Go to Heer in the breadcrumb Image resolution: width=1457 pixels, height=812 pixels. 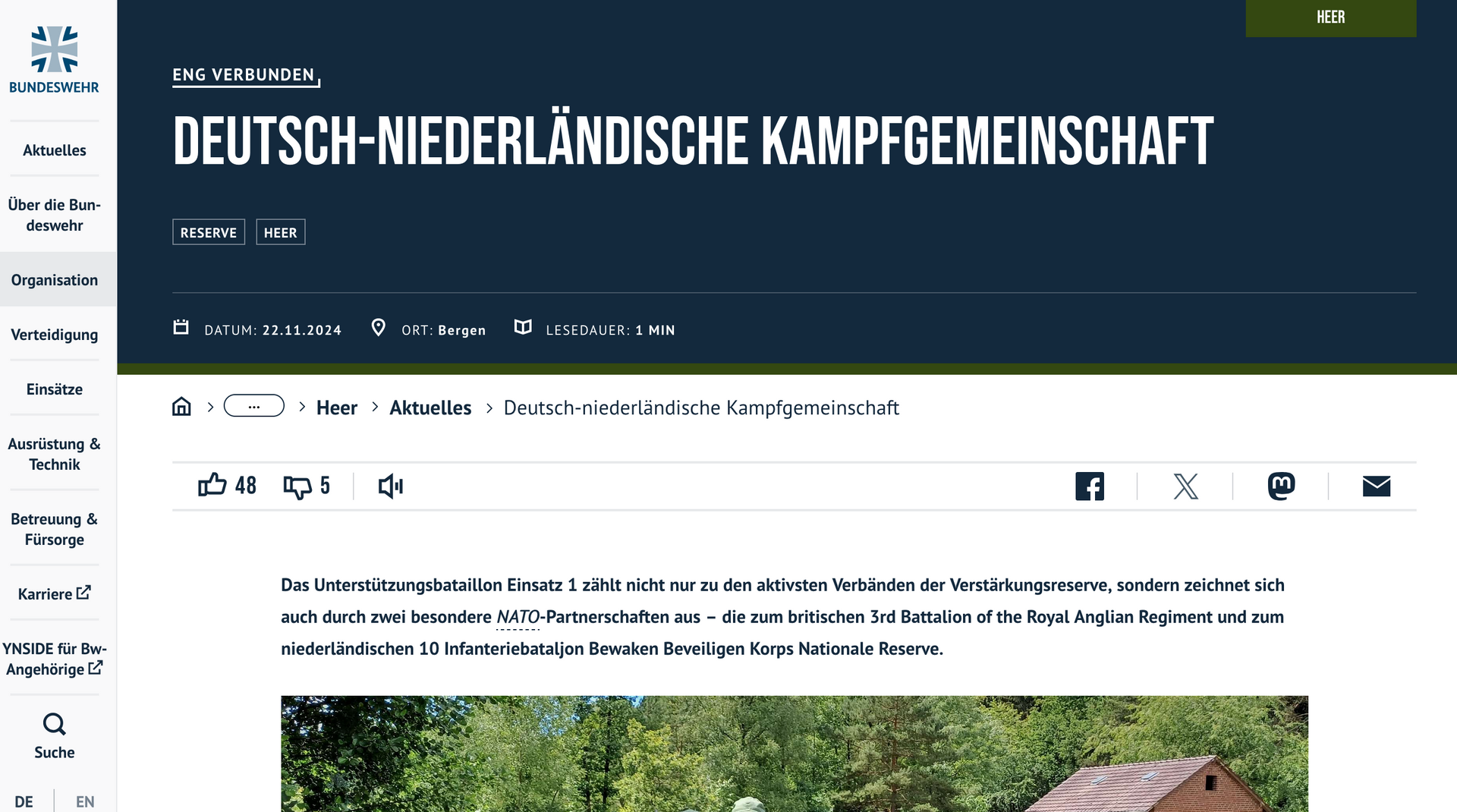337,408
